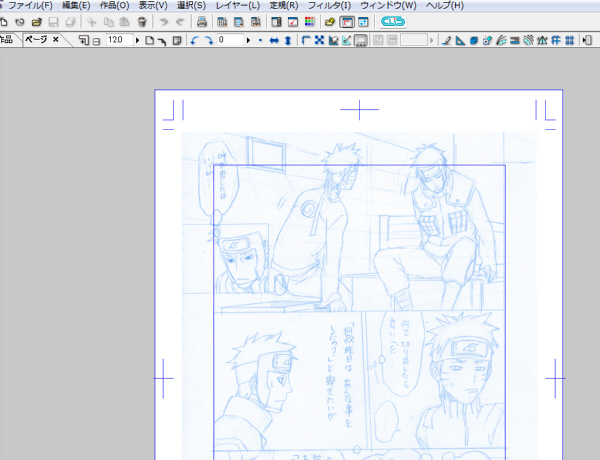This screenshot has height=460, width=600.
Task: Open the RGB color grid panel icon
Action: [309, 22]
